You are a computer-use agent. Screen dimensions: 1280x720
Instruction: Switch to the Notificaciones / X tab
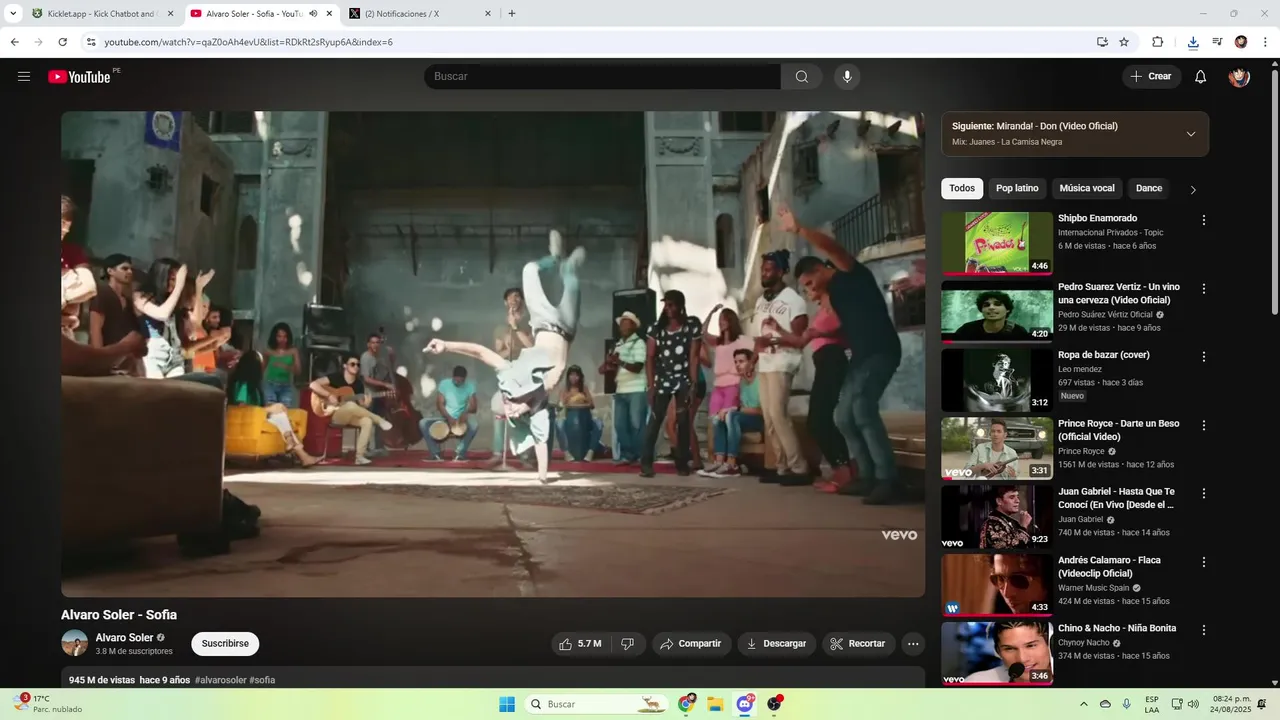tap(420, 14)
